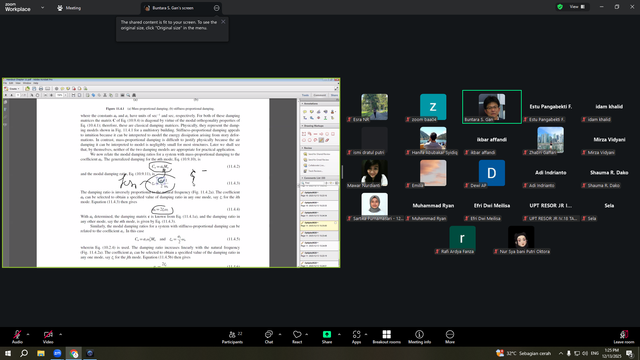Click the Estu Pangabekti F. name tile

click(x=551, y=107)
